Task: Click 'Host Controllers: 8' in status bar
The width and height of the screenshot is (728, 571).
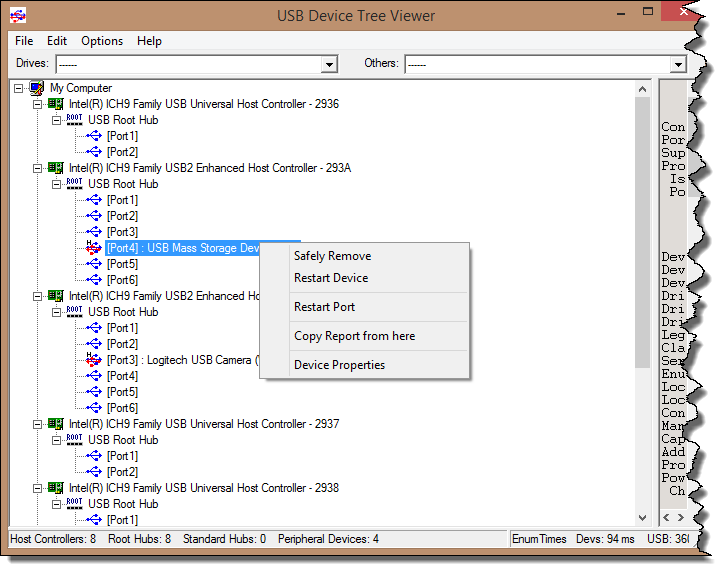Action: coord(53,539)
